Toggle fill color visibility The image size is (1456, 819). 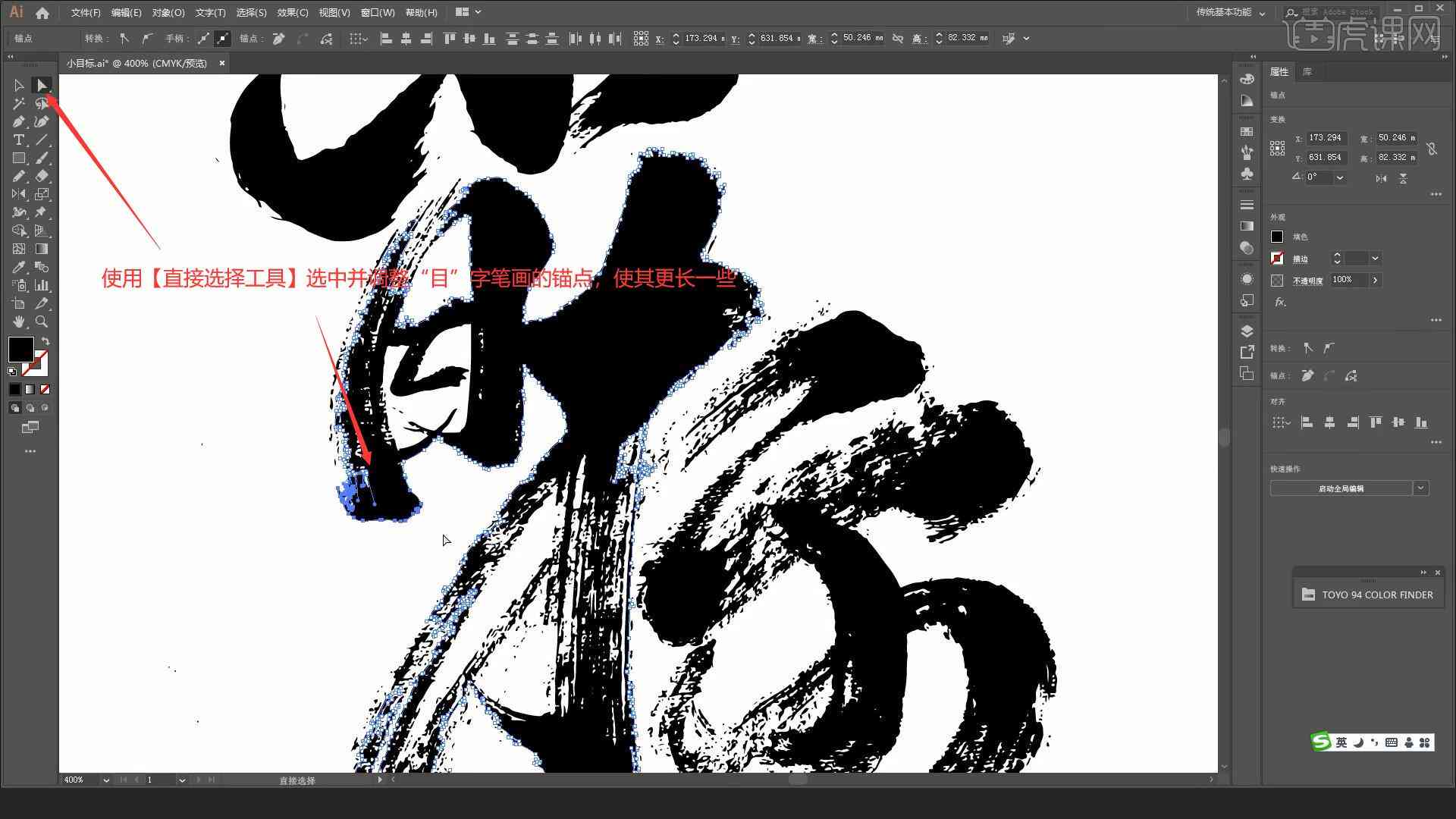pos(1277,236)
